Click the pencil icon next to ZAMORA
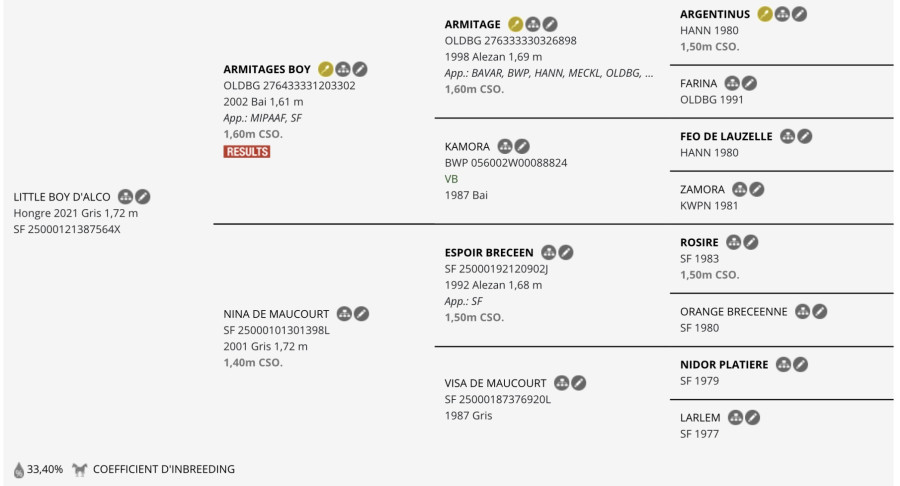 (x=757, y=189)
